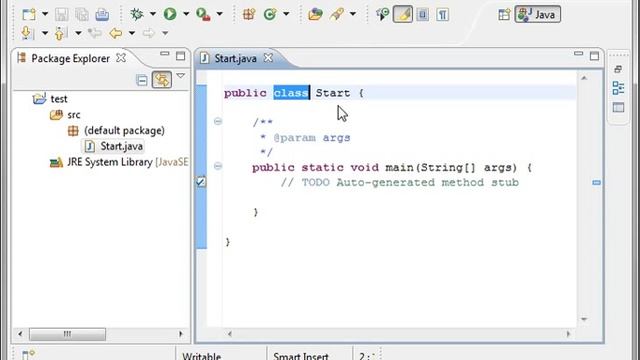The height and width of the screenshot is (360, 640).
Task: Click Package Explorer scroll right arrow
Action: pos(181,334)
